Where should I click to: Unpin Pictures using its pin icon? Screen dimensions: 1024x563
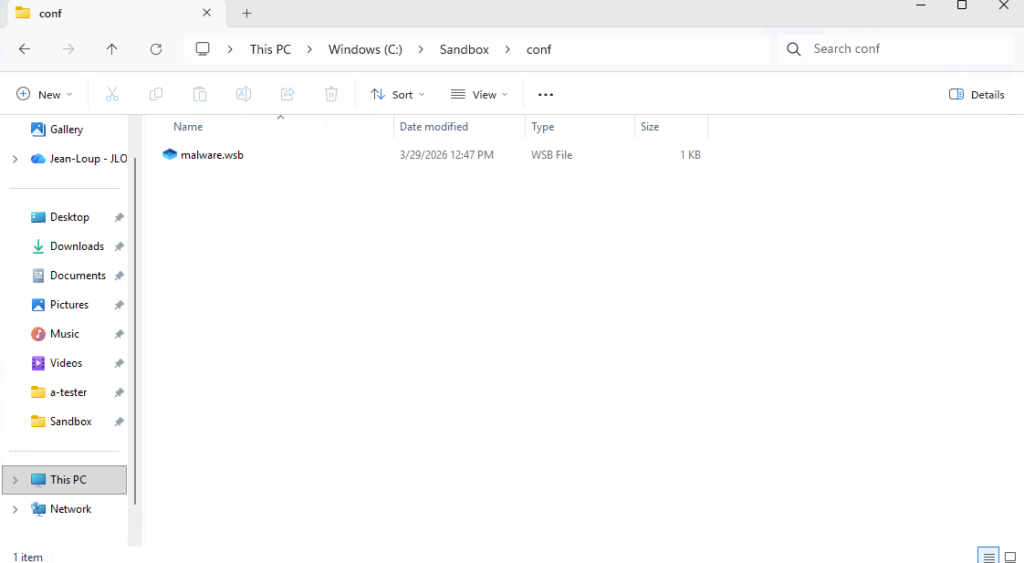coord(119,305)
